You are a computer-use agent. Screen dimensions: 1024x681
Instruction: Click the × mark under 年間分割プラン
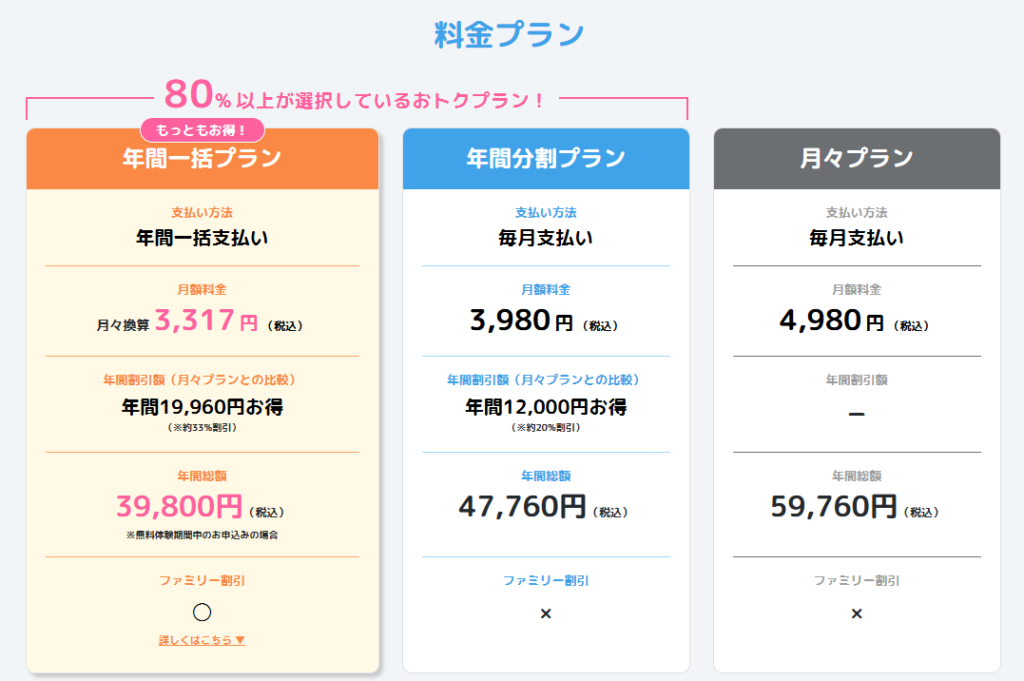546,613
